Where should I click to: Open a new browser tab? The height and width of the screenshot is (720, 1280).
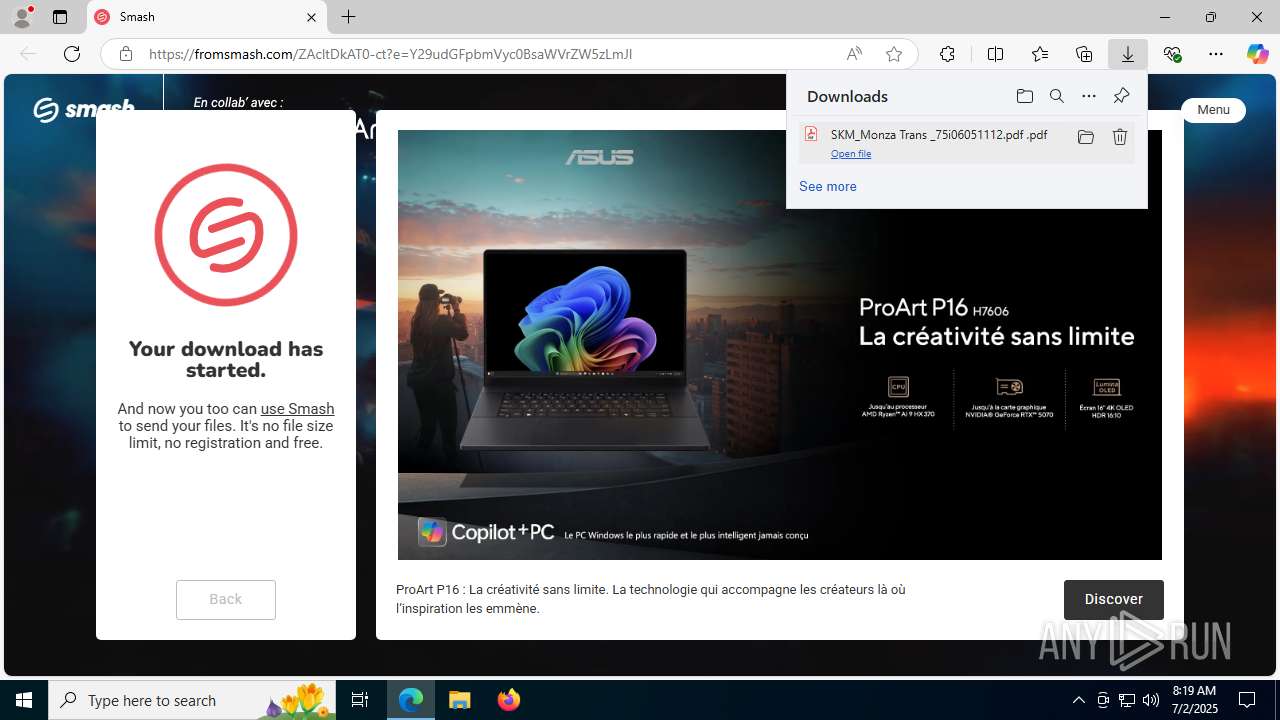(348, 17)
